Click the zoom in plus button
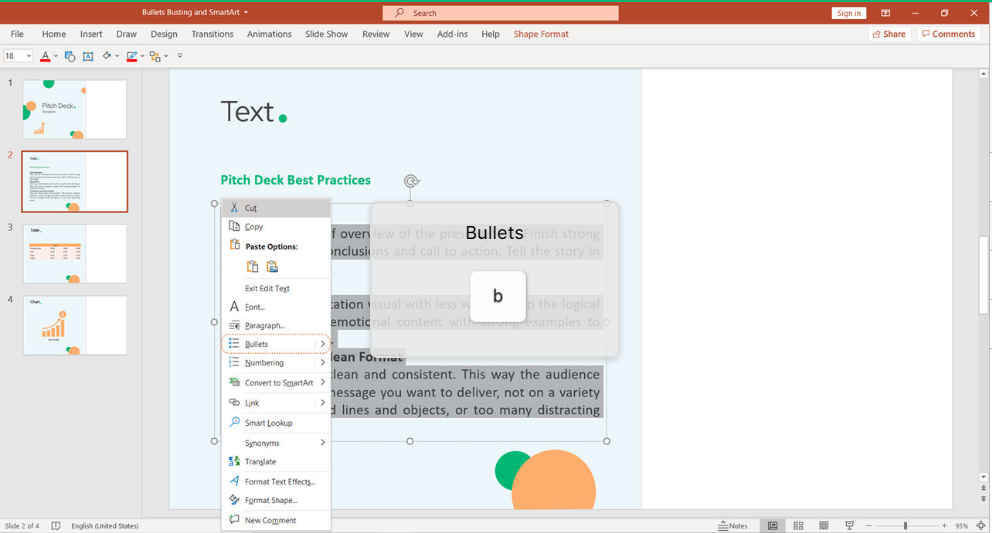This screenshot has width=992, height=533. pyautogui.click(x=944, y=526)
